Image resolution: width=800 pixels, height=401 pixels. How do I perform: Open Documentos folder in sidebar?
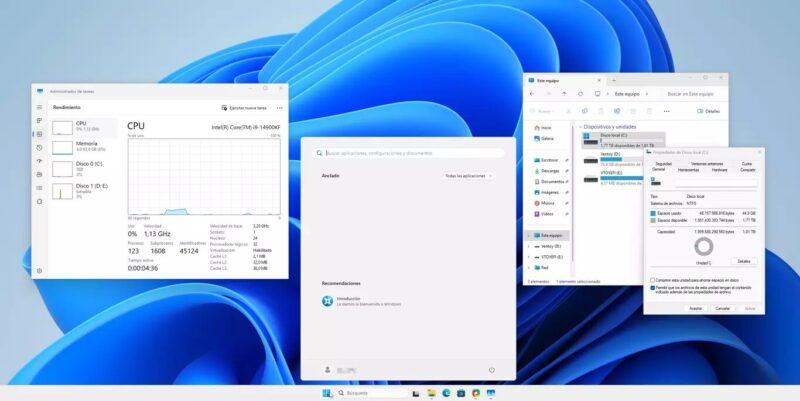[x=551, y=182]
